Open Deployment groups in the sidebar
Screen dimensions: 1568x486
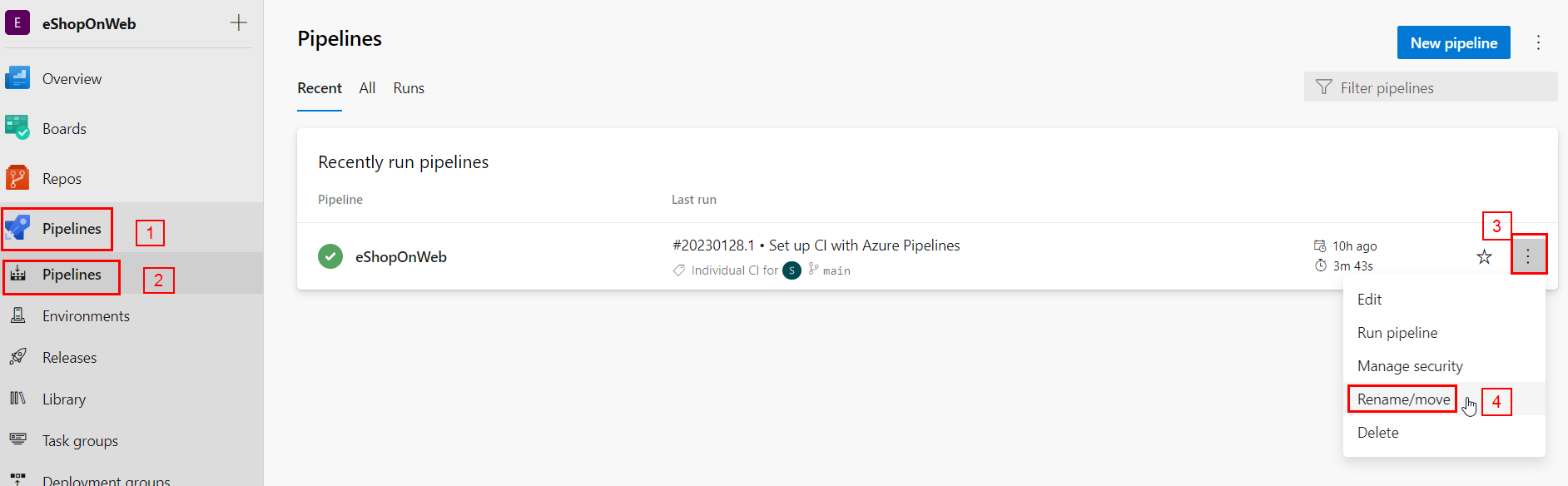[17, 479]
